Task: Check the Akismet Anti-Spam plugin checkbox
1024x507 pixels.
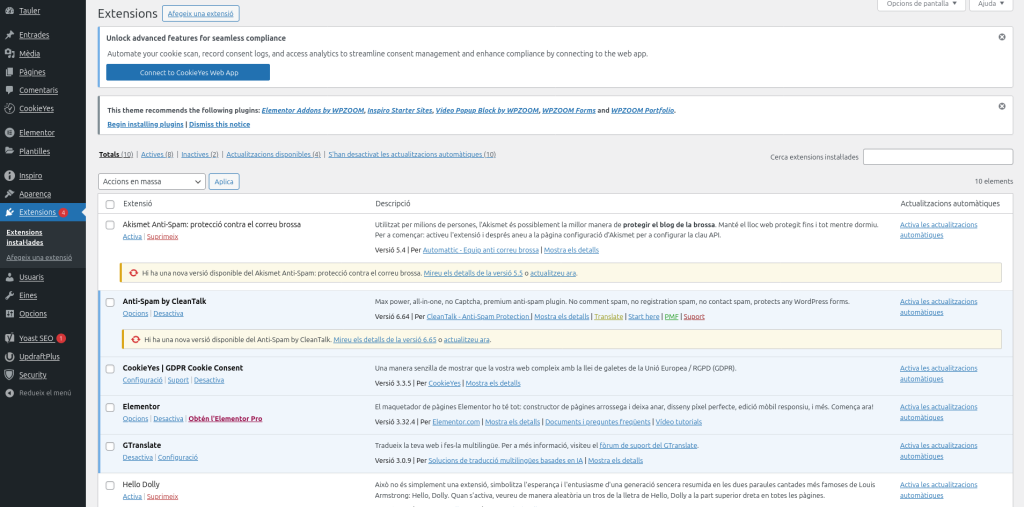Action: pos(110,225)
